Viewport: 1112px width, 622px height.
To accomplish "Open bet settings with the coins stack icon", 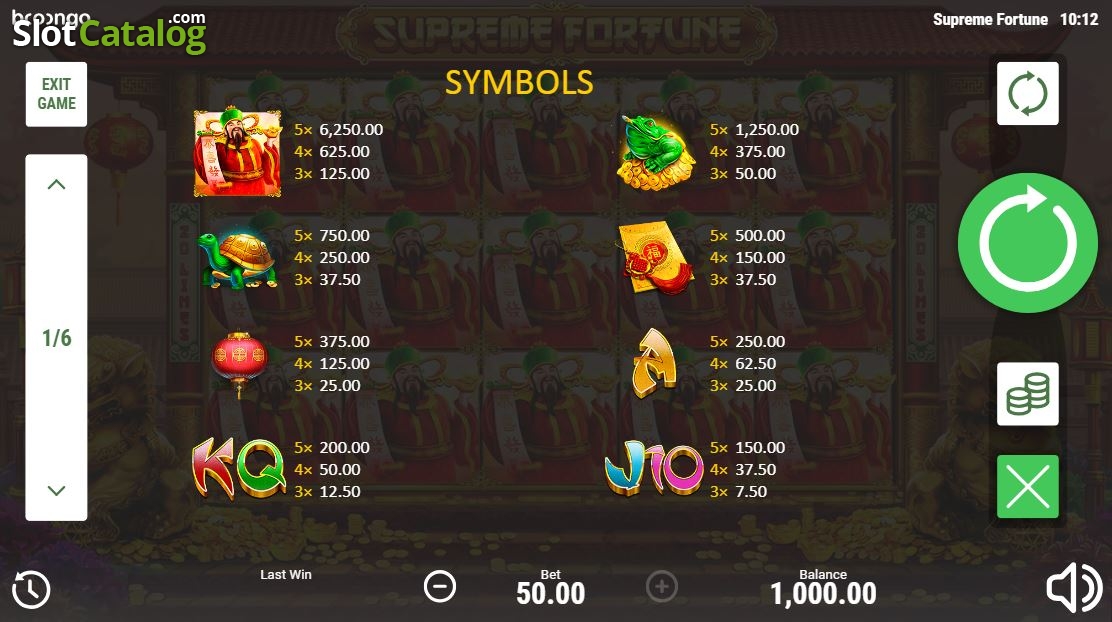I will (1028, 394).
